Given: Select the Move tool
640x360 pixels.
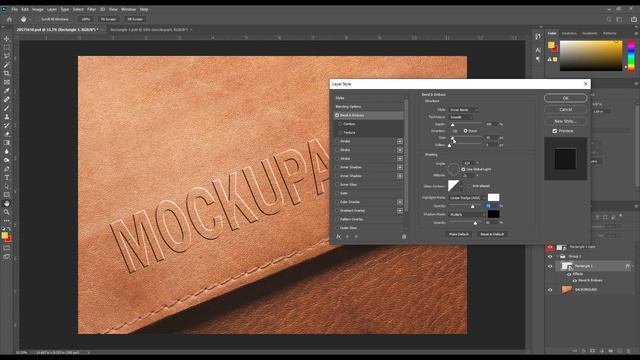Looking at the screenshot, I should click(x=7, y=39).
